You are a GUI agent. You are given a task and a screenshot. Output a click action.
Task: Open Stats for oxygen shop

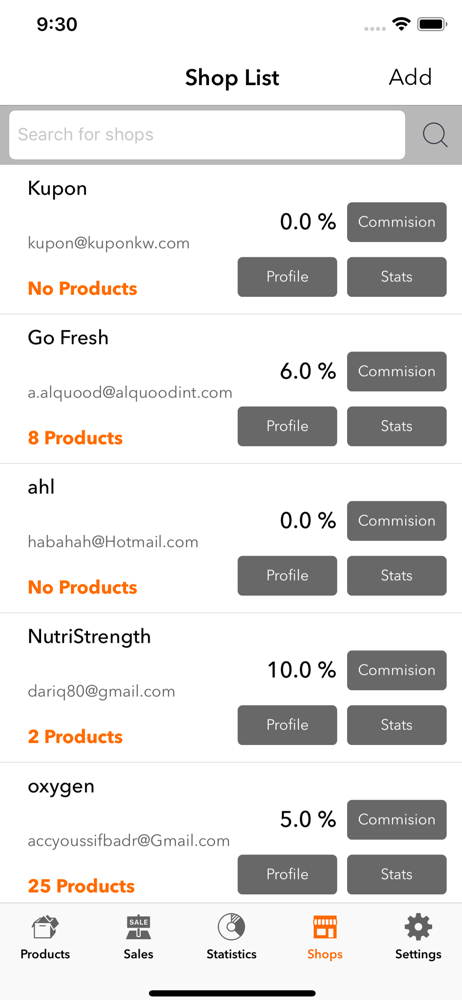tap(397, 874)
